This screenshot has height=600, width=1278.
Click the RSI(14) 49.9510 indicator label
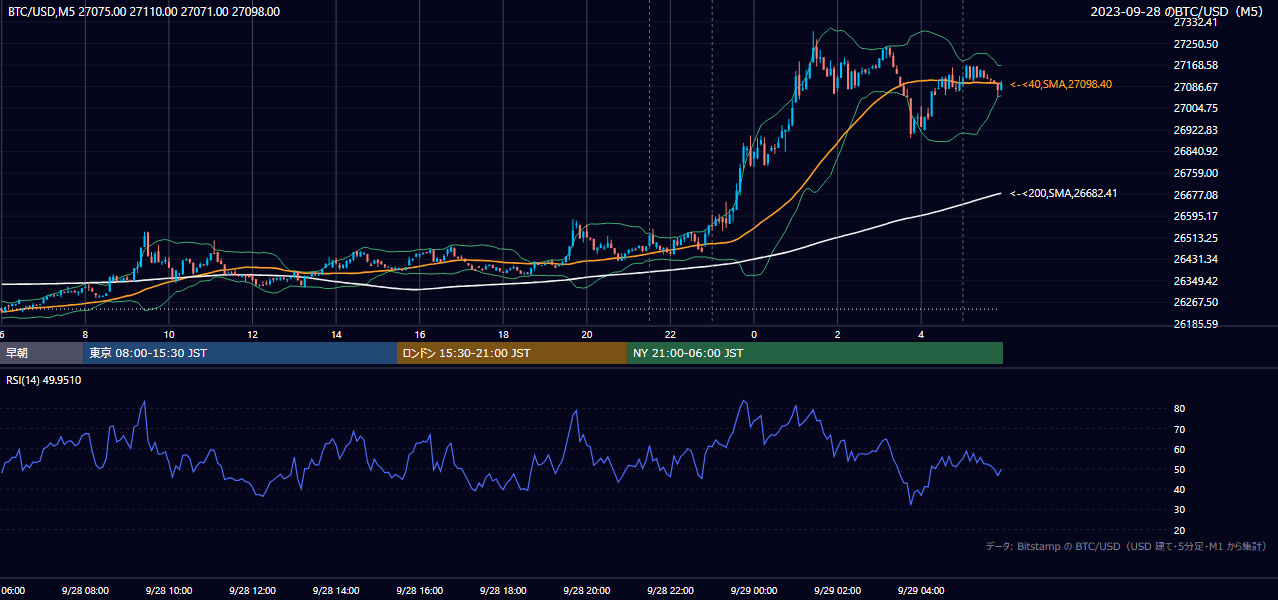(x=44, y=380)
